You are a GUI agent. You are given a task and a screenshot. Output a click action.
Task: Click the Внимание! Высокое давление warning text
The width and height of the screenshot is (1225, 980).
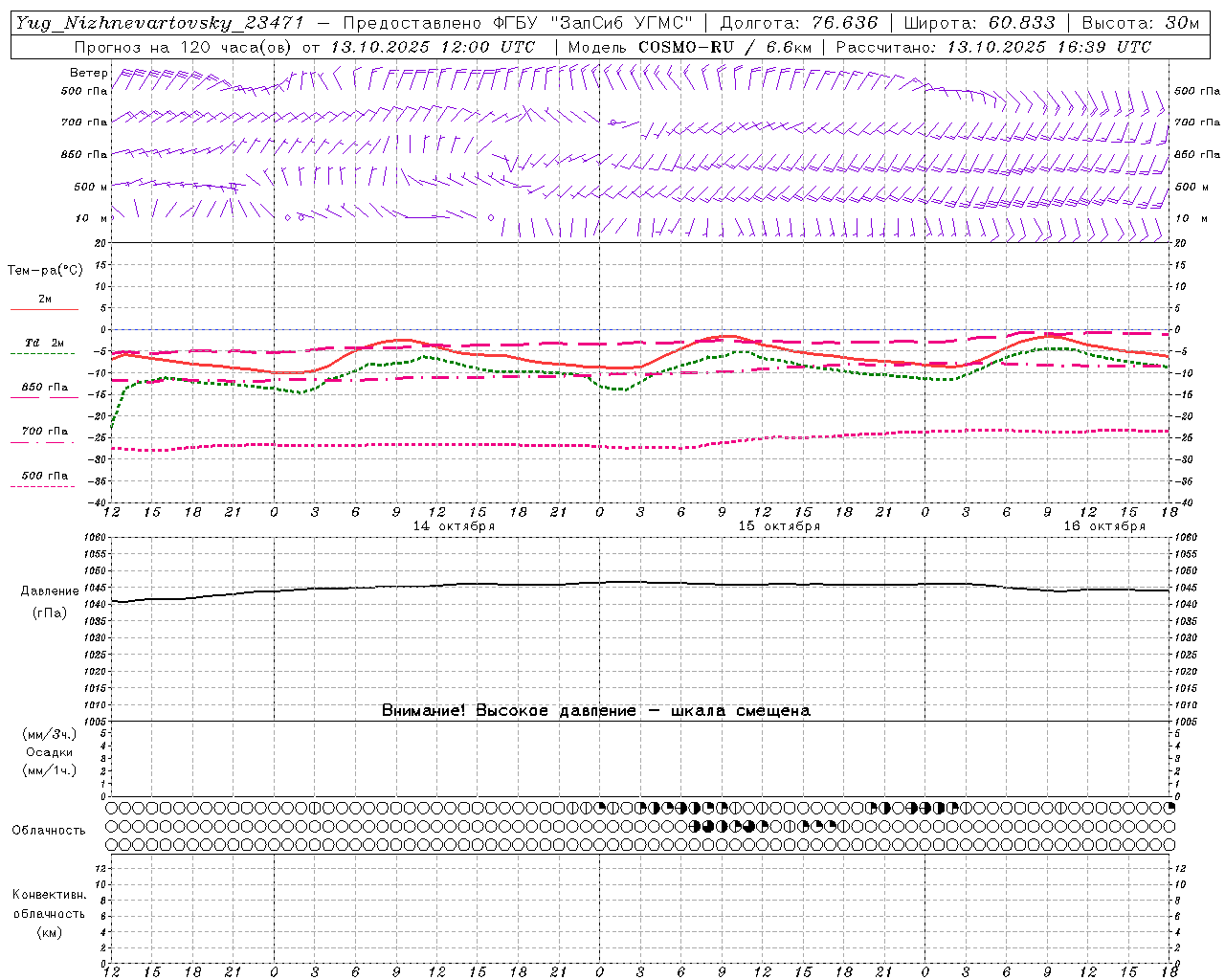click(596, 711)
